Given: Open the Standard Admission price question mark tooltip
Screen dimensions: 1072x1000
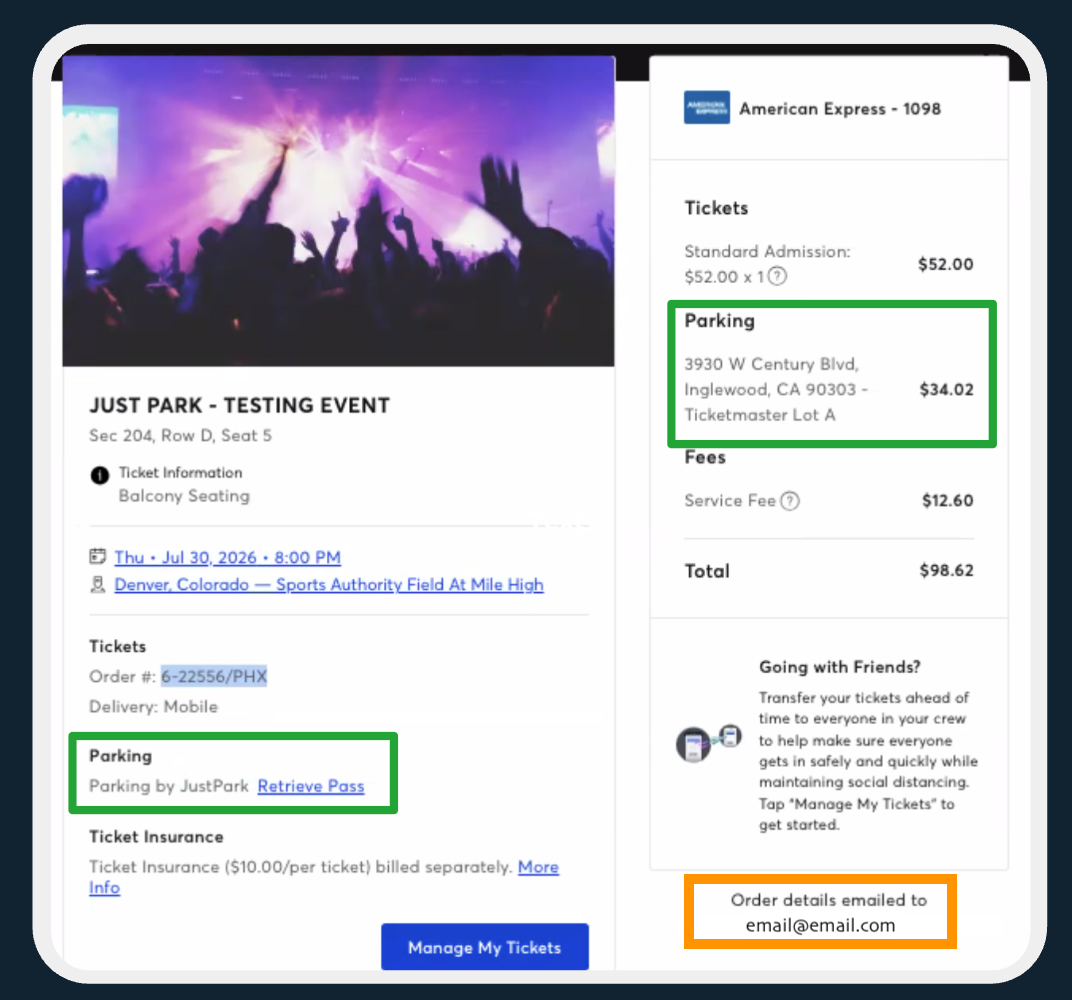Looking at the screenshot, I should (777, 277).
